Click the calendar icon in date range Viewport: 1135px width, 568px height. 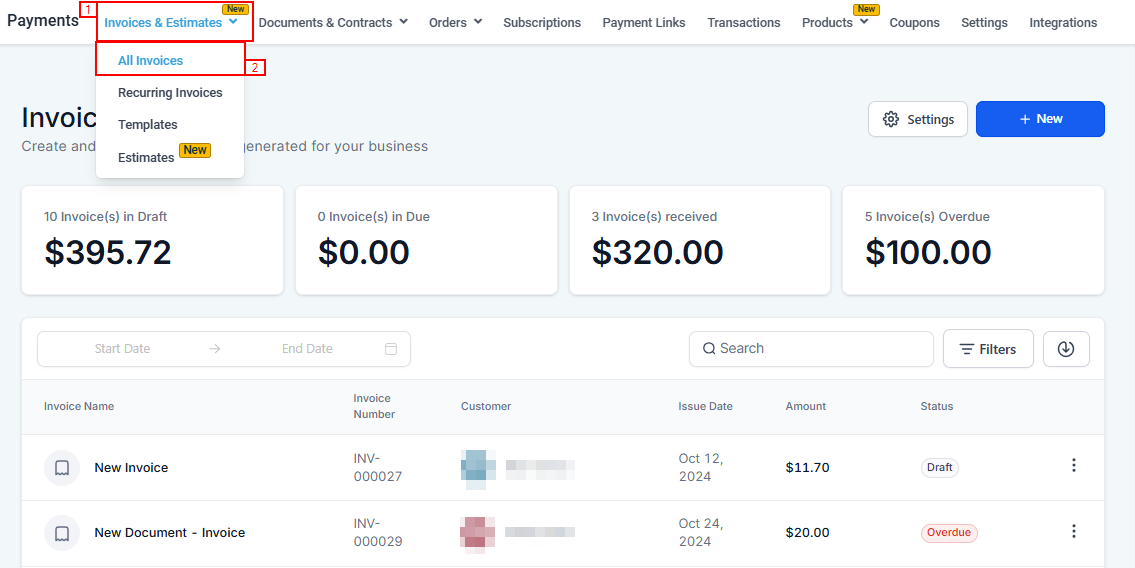pyautogui.click(x=391, y=349)
